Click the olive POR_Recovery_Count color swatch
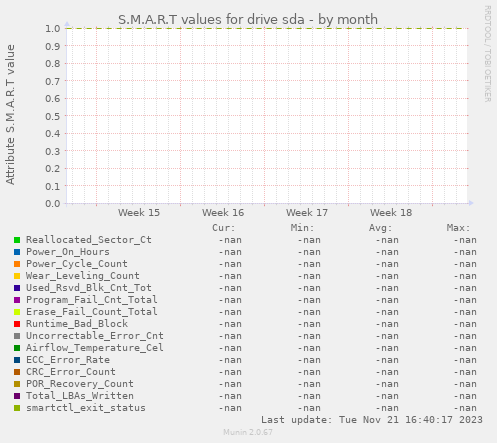497x443 pixels. pos(17,384)
